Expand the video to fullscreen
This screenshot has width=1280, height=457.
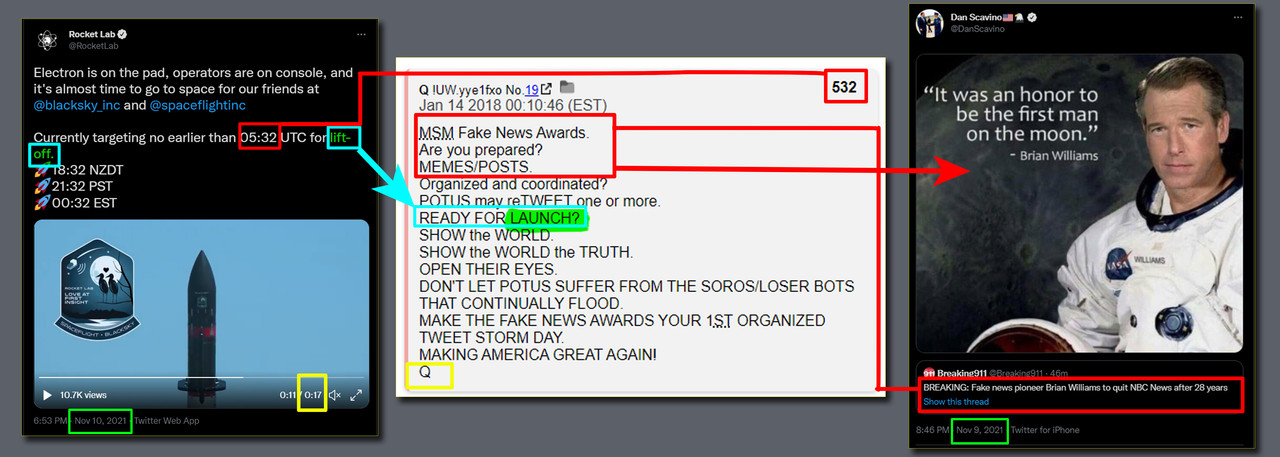[356, 395]
